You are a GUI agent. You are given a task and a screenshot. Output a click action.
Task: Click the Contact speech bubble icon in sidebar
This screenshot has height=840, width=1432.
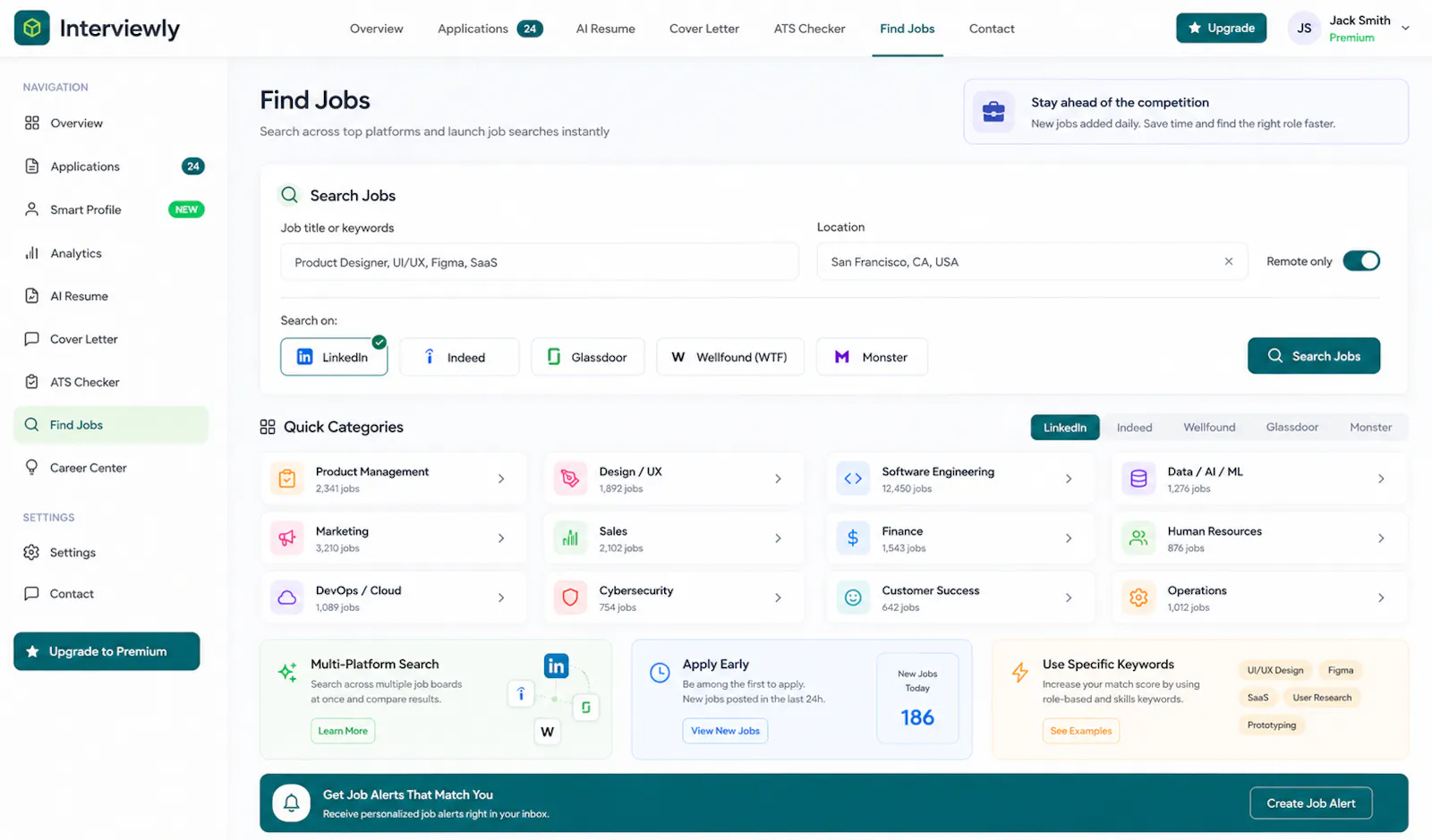pos(32,594)
